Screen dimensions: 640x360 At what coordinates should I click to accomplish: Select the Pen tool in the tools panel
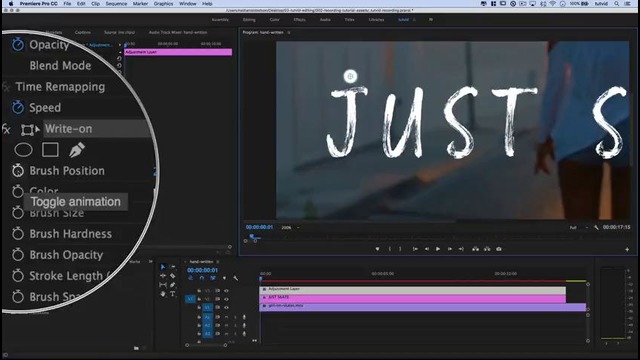tap(173, 284)
